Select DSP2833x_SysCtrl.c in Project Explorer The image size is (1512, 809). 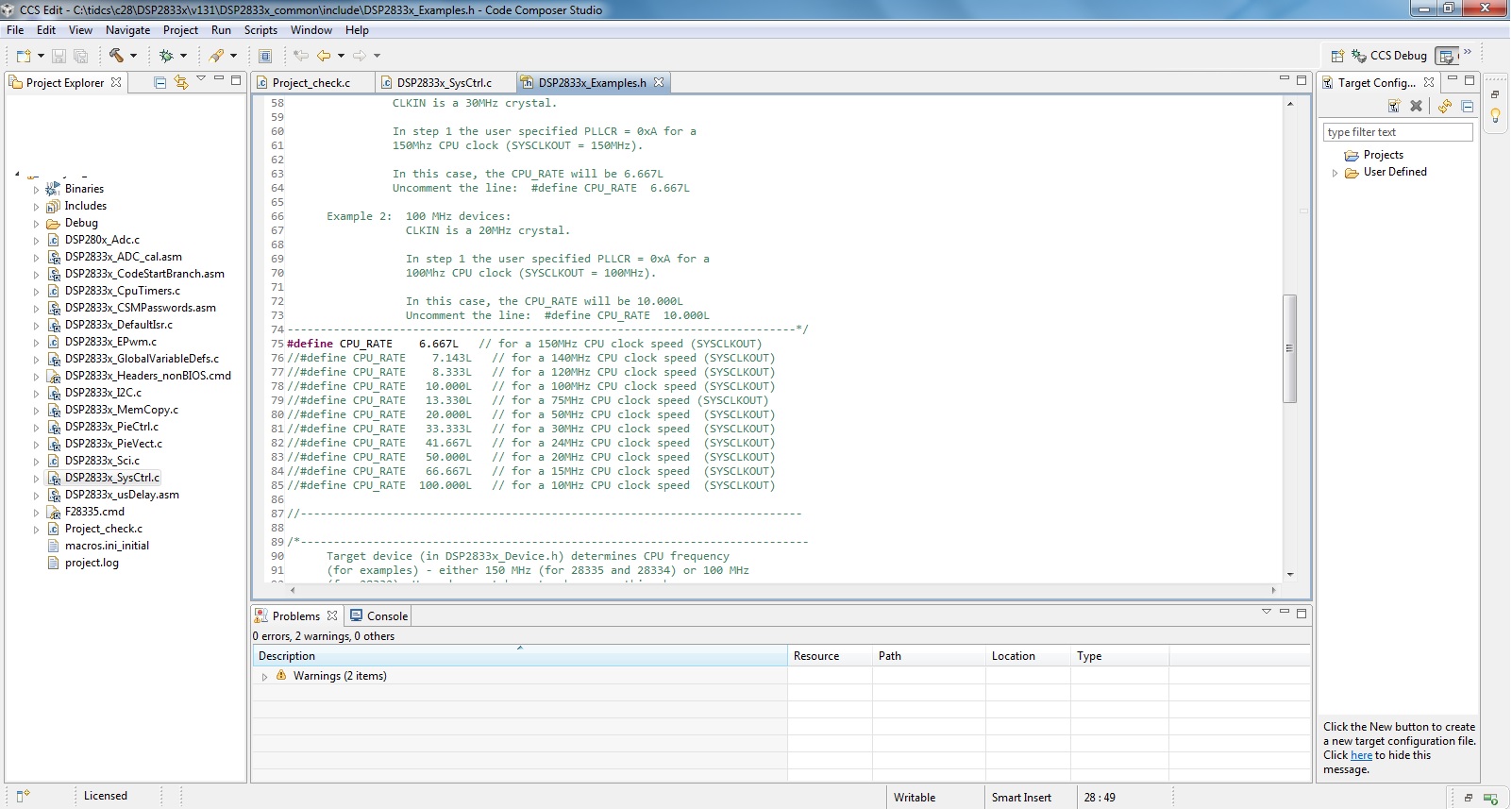click(112, 478)
